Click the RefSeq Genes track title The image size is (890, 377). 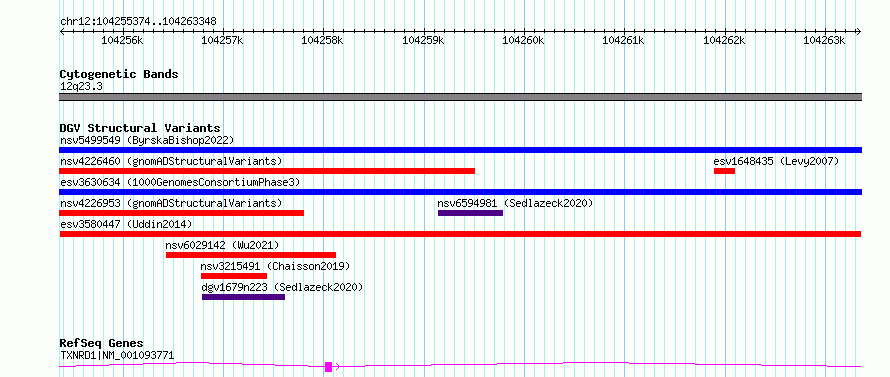pos(101,344)
